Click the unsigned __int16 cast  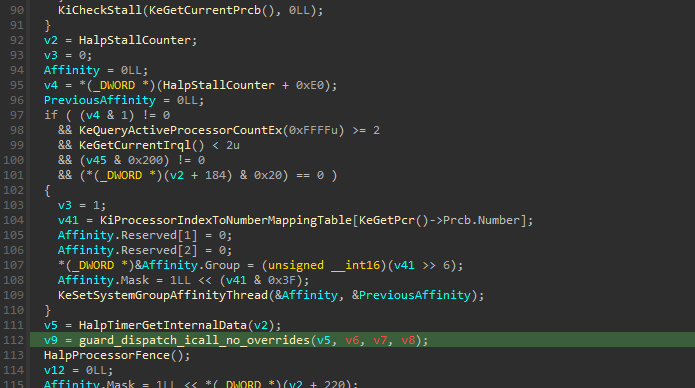324,265
